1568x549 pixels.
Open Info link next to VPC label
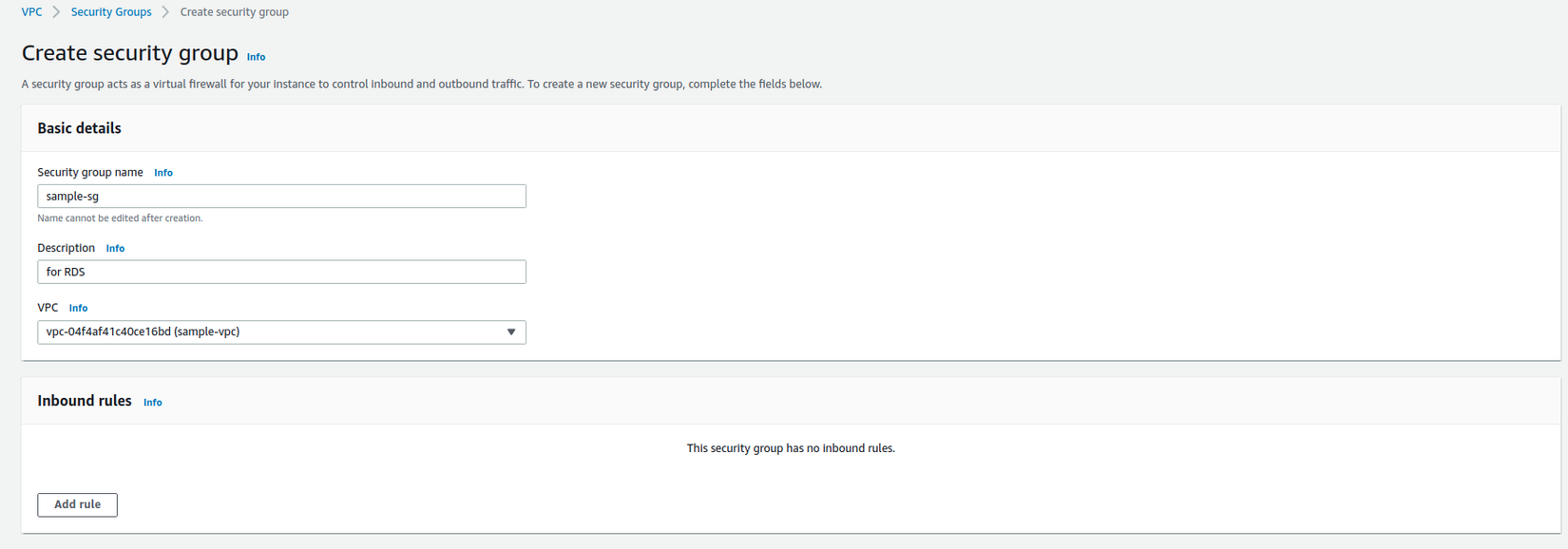click(78, 309)
